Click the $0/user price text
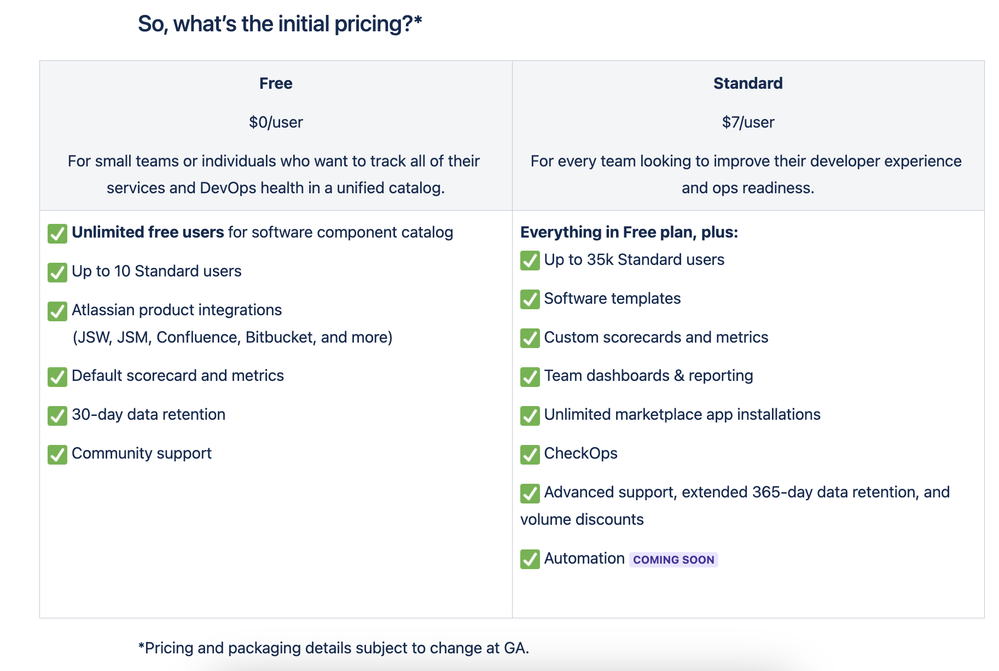Image resolution: width=999 pixels, height=671 pixels. click(x=276, y=123)
